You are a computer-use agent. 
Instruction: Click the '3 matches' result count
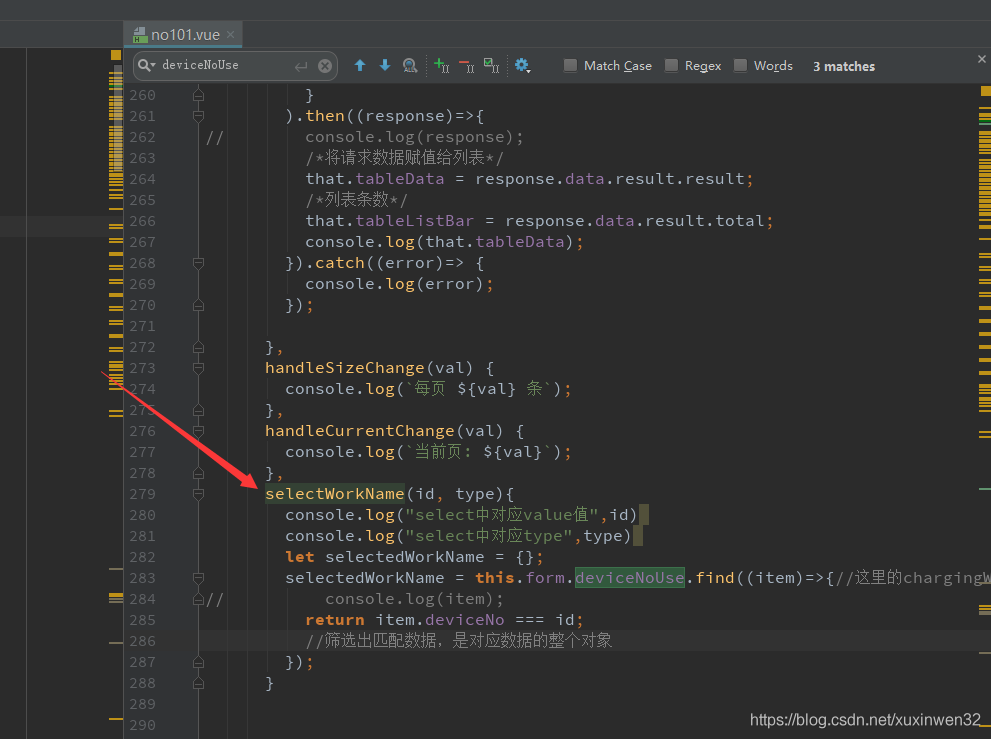844,66
